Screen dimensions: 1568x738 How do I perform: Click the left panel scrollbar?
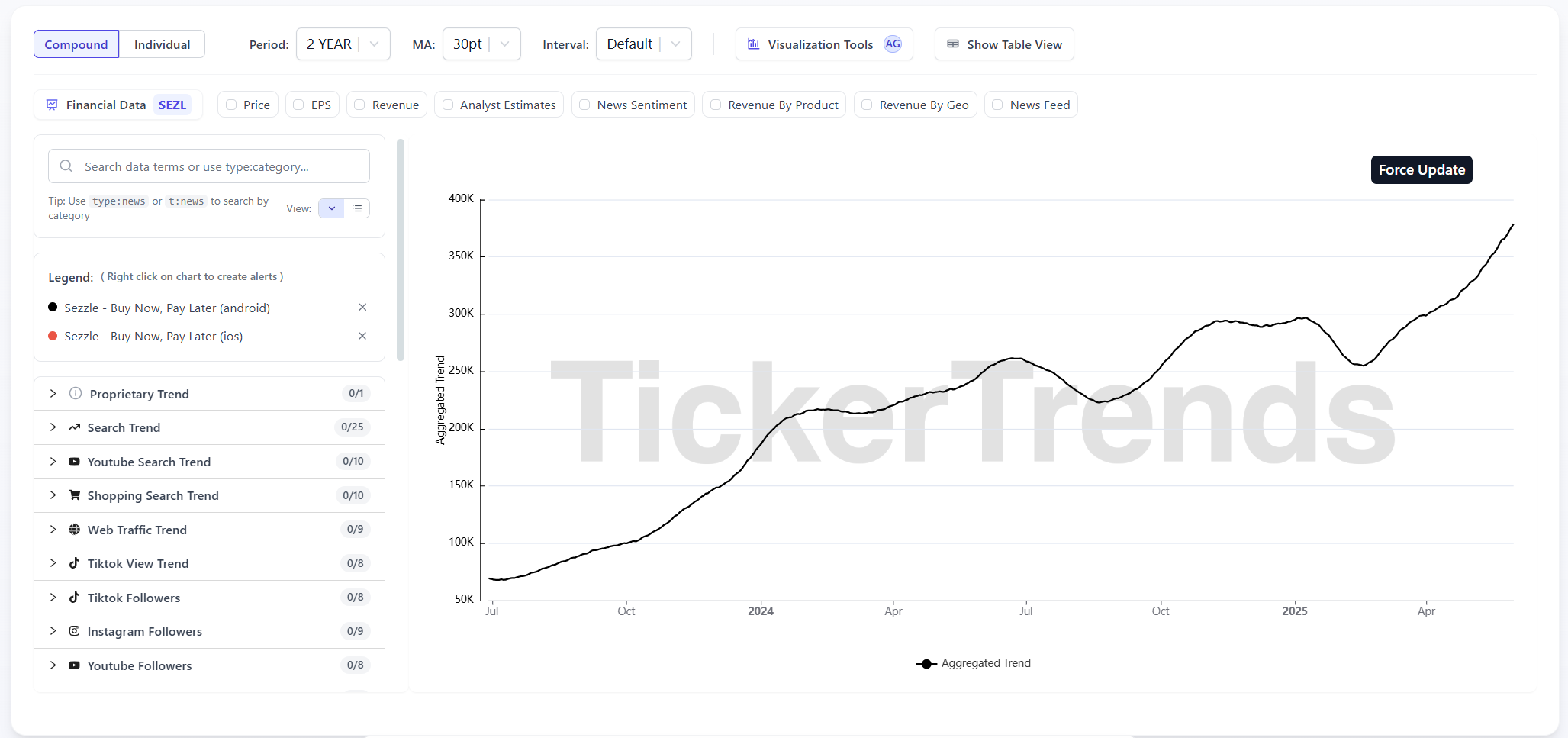[x=401, y=250]
